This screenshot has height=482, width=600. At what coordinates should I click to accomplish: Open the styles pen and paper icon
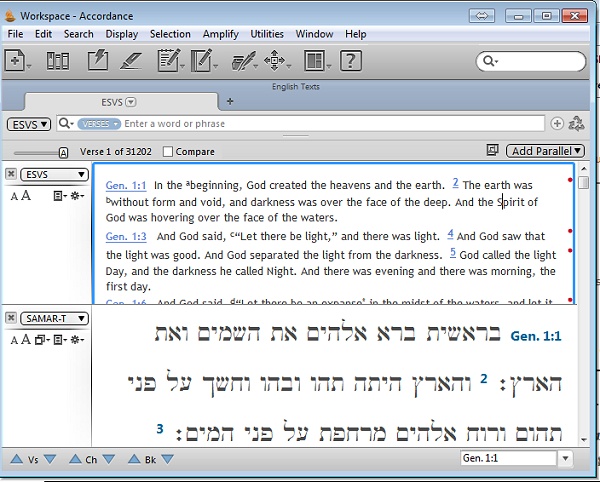pos(243,61)
